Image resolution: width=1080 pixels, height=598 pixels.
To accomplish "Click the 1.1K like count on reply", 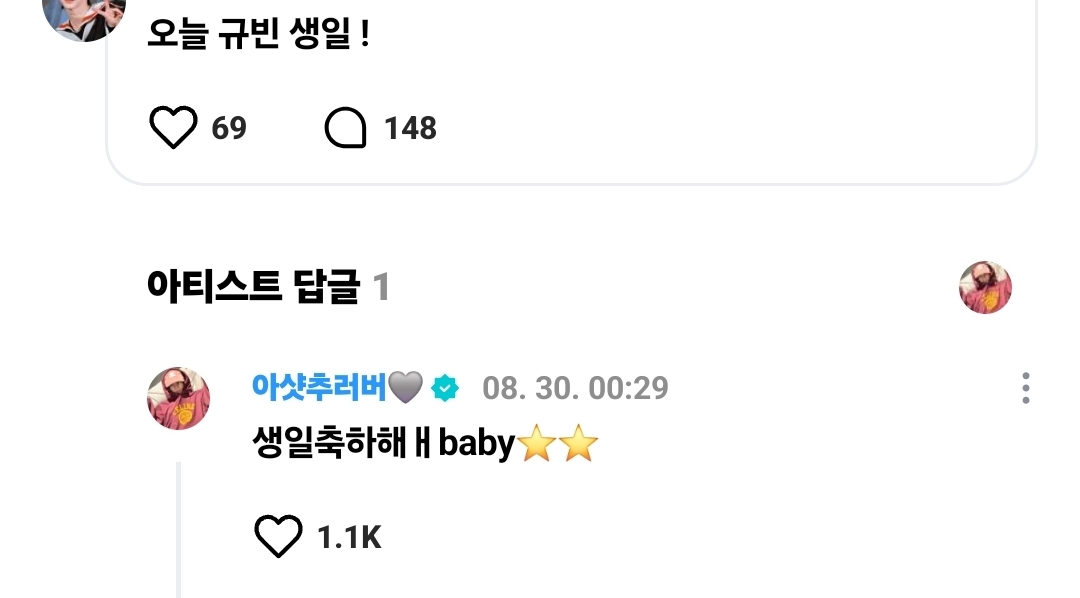I will (x=349, y=537).
